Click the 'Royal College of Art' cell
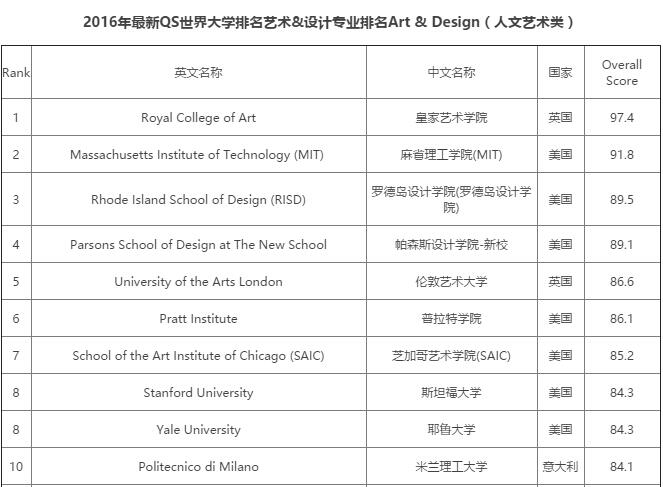Screen dimensions: 663x487 click(x=198, y=118)
